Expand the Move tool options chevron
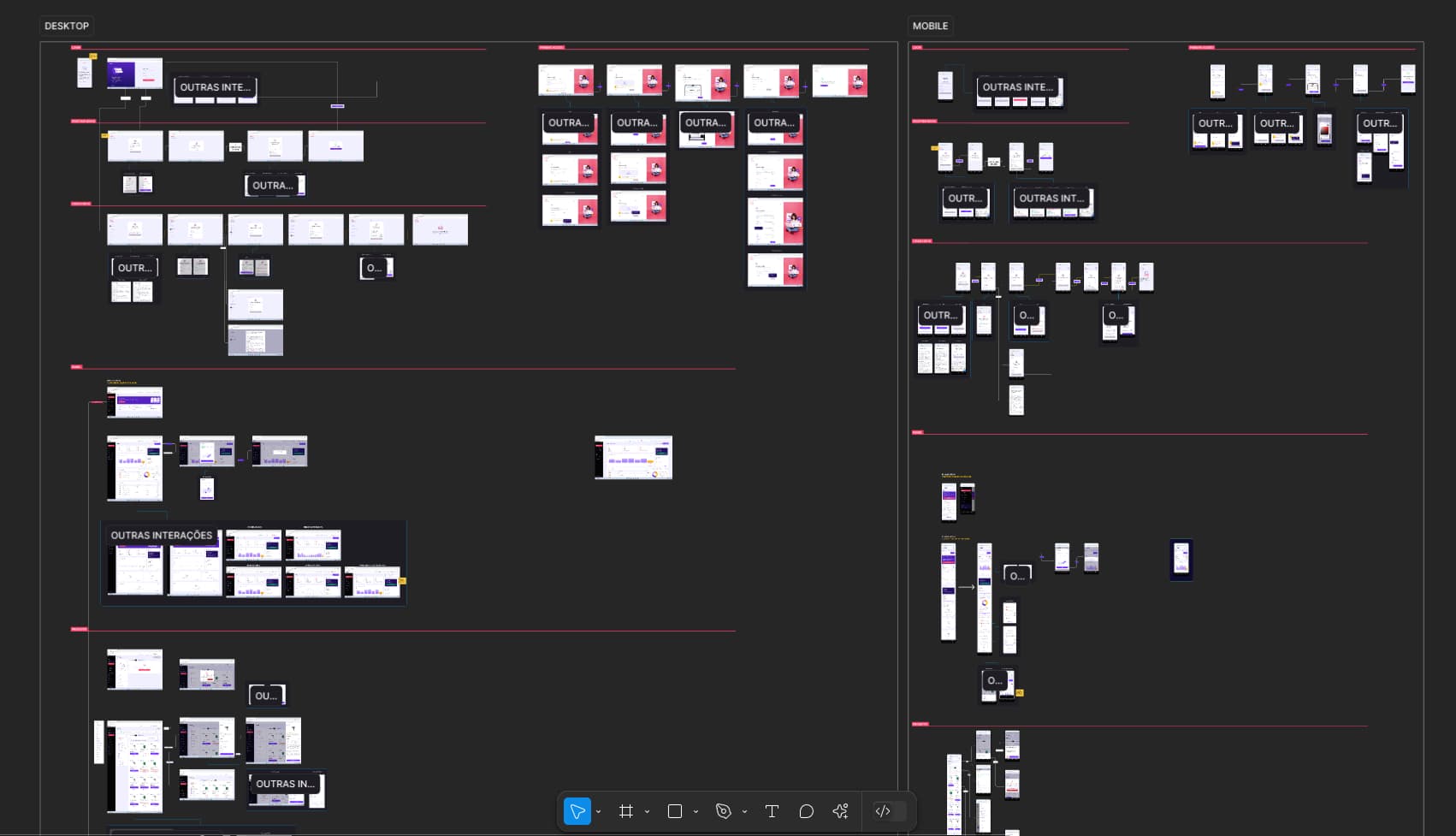The height and width of the screenshot is (836, 1456). click(x=598, y=812)
